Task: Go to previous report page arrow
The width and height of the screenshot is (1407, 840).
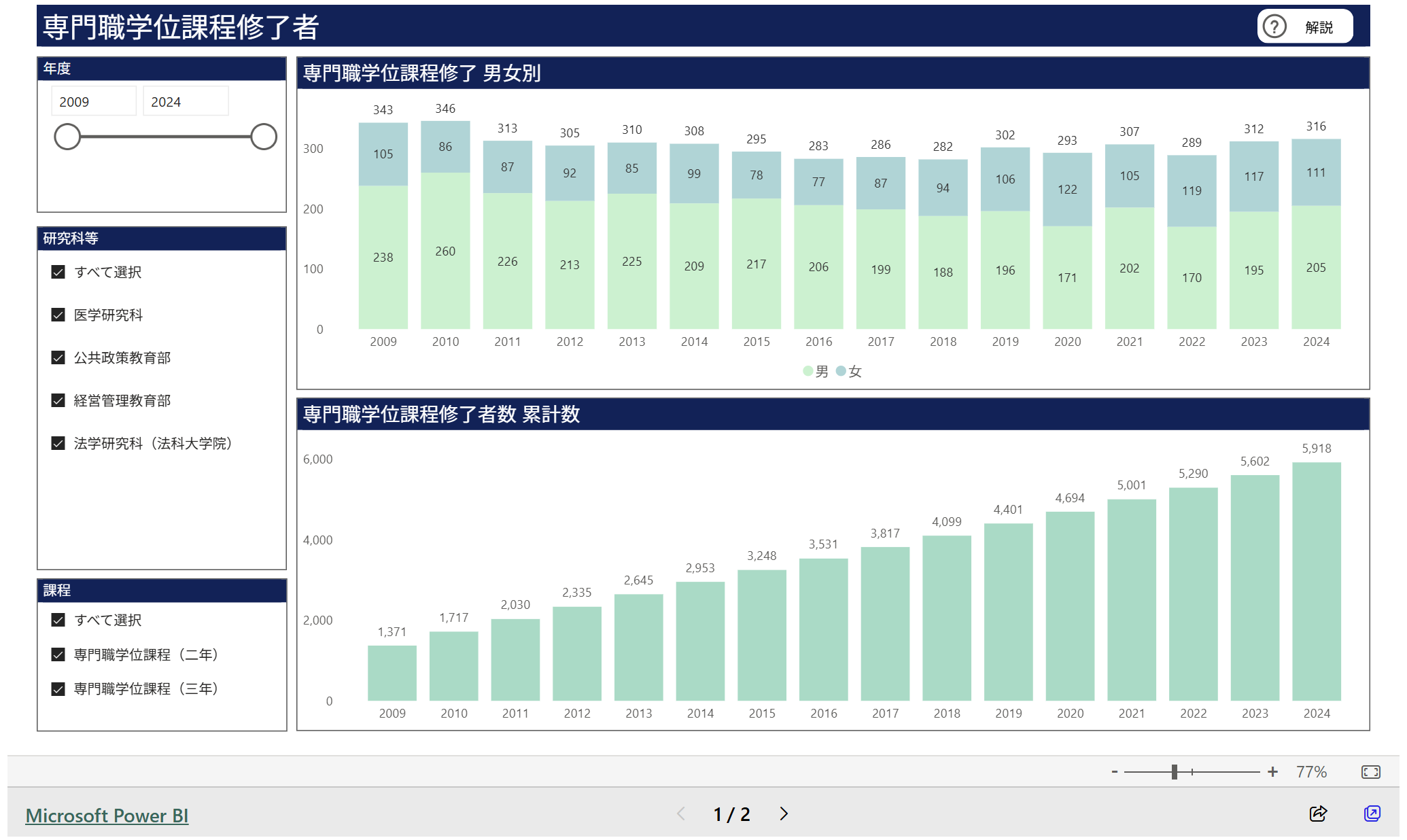Action: click(681, 813)
